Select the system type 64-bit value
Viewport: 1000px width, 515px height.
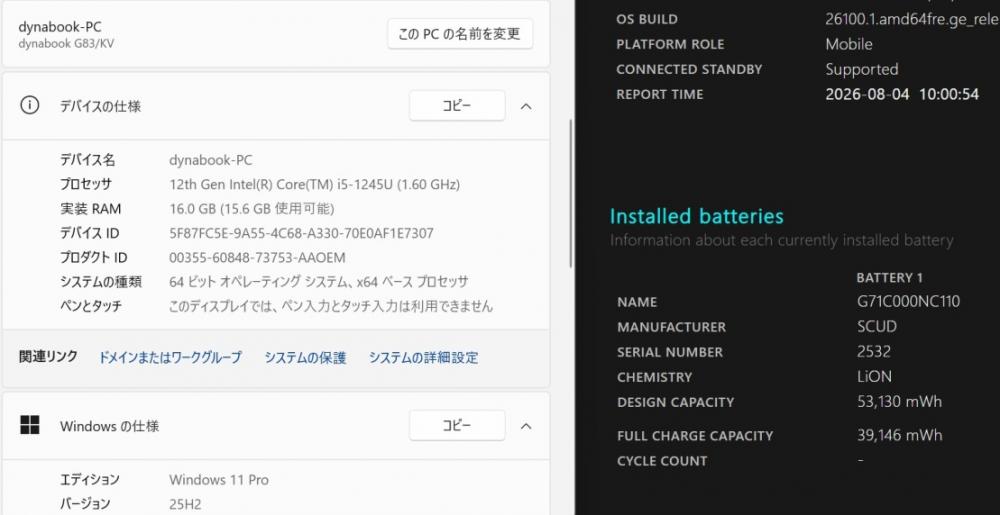coord(319,282)
